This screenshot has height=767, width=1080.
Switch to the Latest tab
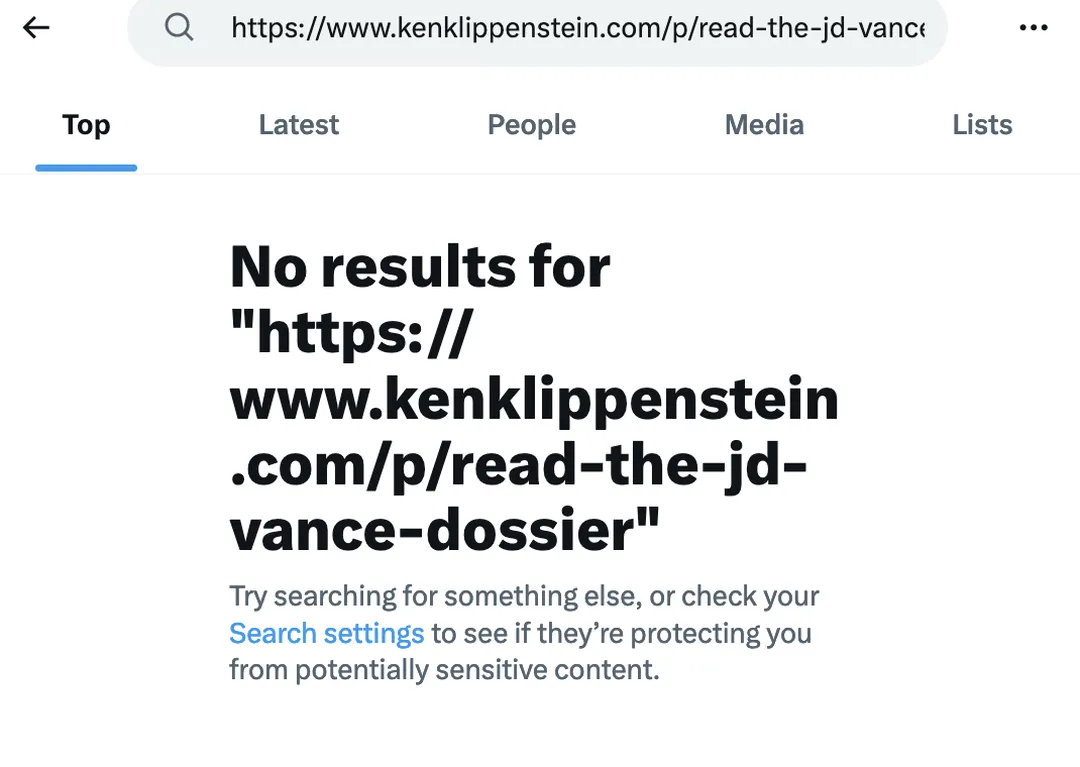(x=298, y=125)
